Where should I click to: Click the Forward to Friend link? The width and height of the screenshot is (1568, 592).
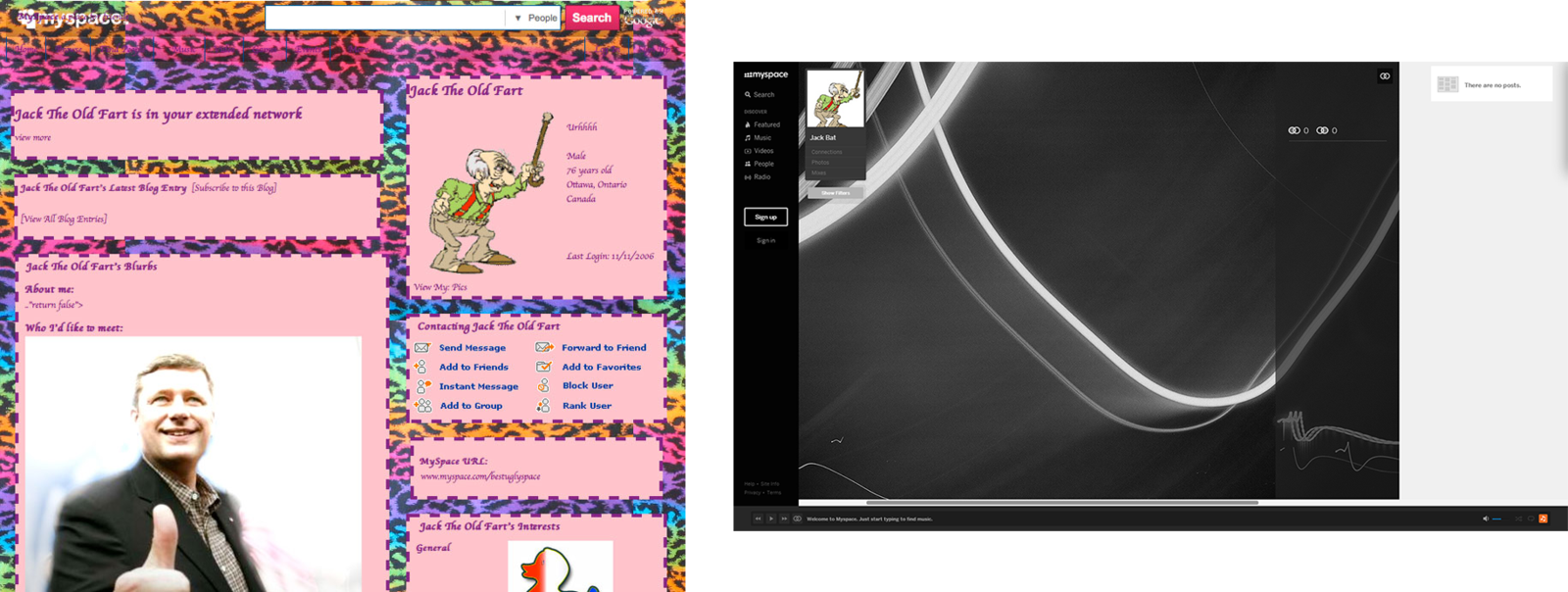coord(604,348)
